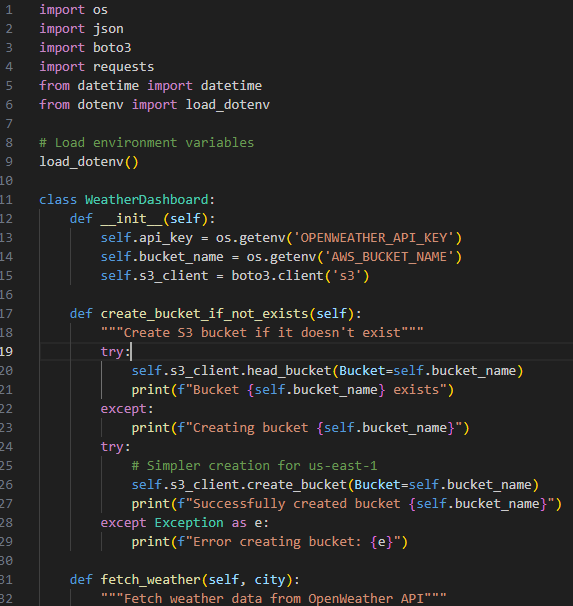The image size is (573, 606).
Task: Place cursor on 'import boto3' line
Action: pyautogui.click(x=85, y=48)
